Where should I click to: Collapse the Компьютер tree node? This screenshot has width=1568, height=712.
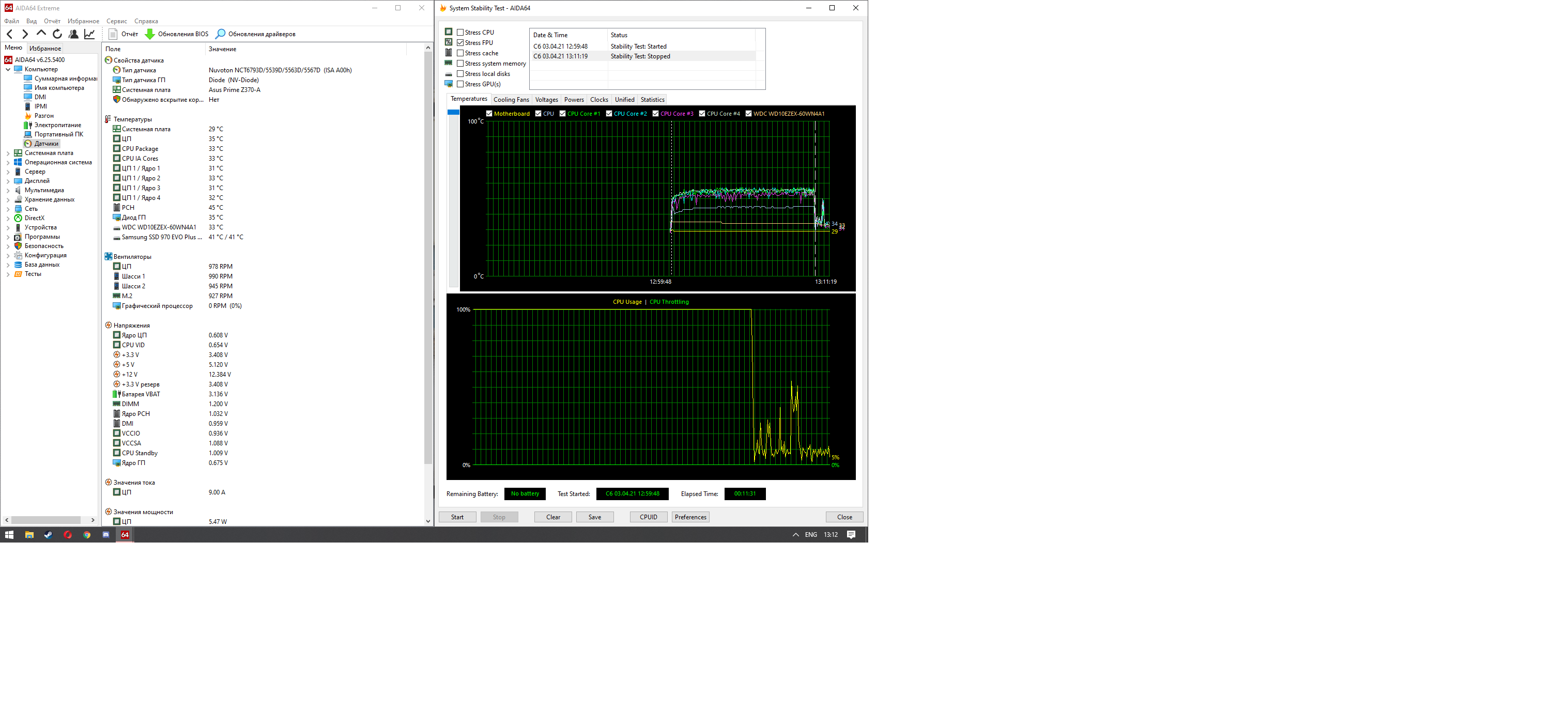pos(8,69)
